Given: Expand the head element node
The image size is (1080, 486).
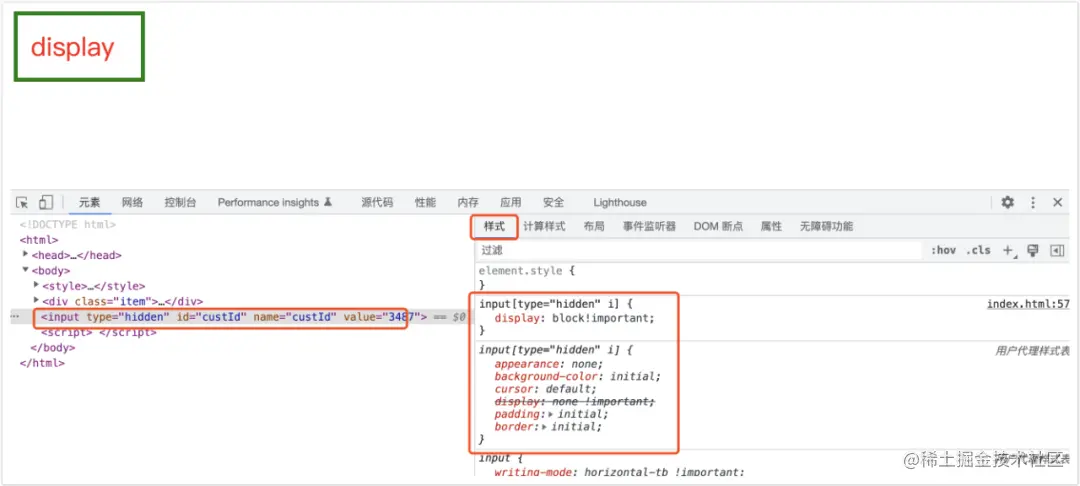Looking at the screenshot, I should pos(25,255).
